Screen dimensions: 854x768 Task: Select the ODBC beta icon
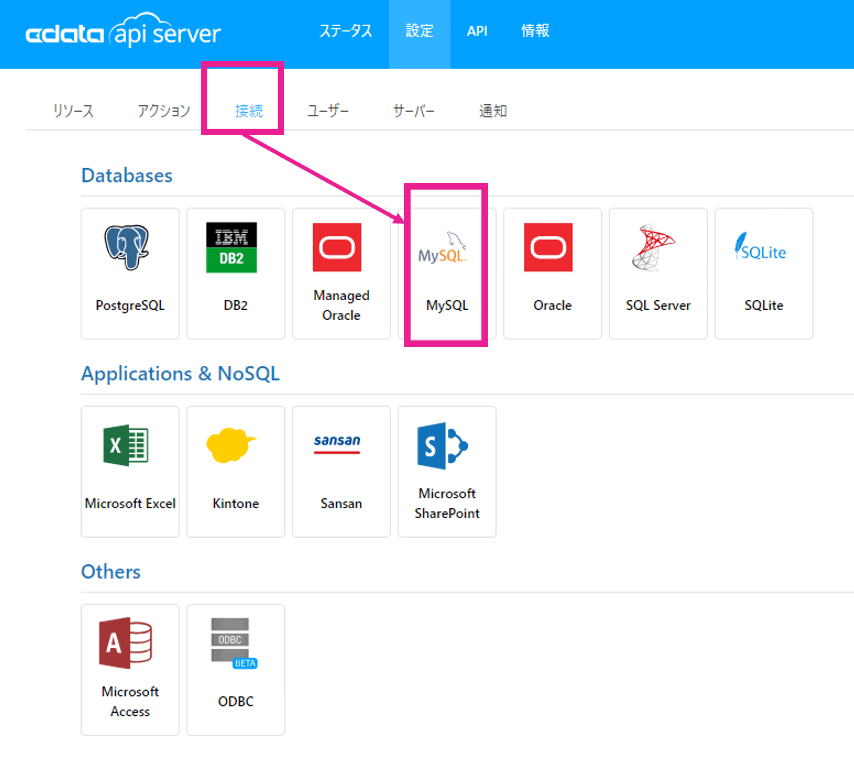point(234,643)
